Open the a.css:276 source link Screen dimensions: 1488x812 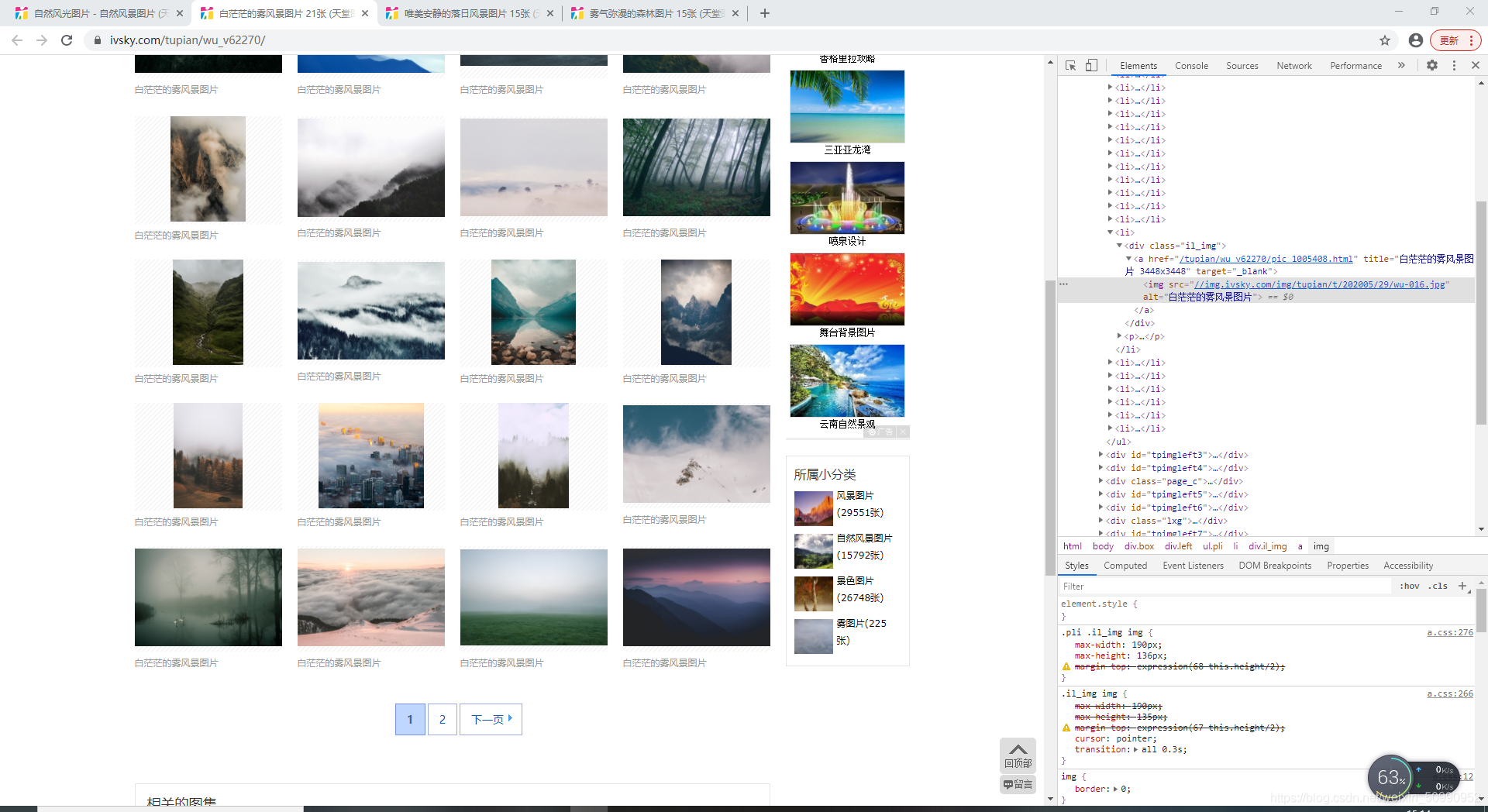1450,633
